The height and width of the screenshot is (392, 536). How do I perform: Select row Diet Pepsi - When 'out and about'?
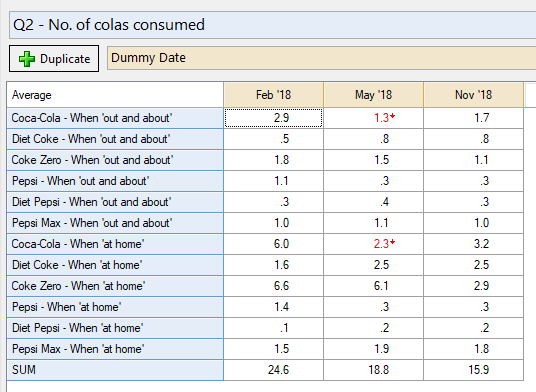pos(115,202)
